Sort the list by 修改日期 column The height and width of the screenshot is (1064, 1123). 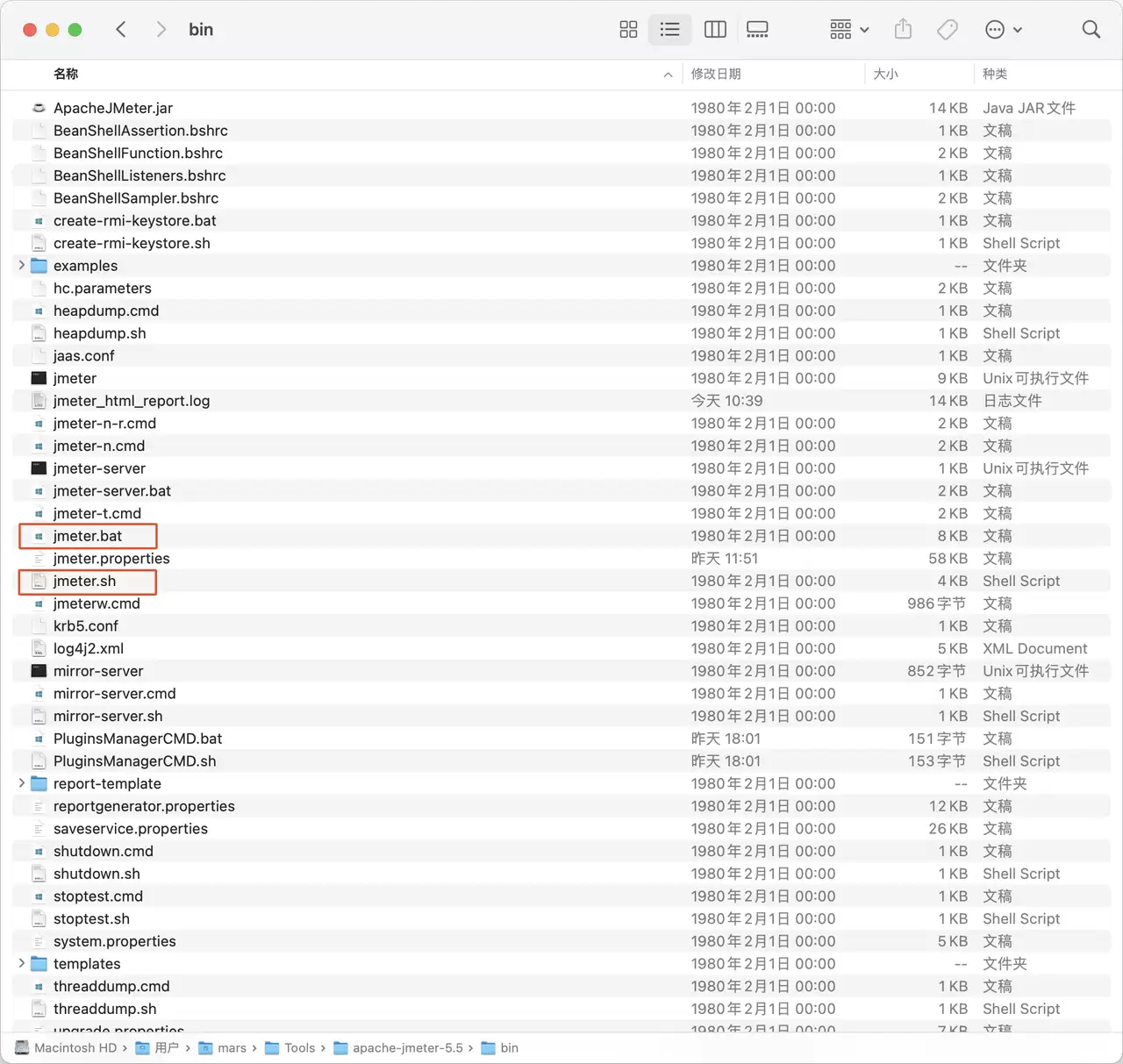tap(716, 75)
